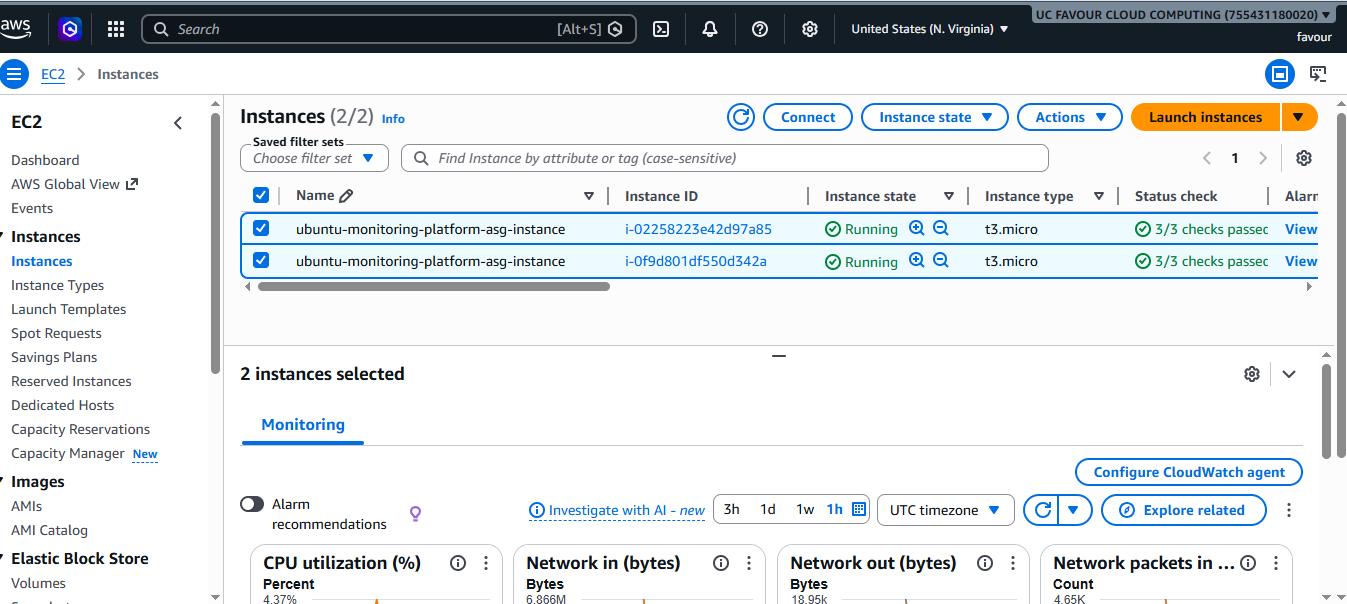Open details panel settings gear
The width and height of the screenshot is (1347, 604).
coord(1252,374)
